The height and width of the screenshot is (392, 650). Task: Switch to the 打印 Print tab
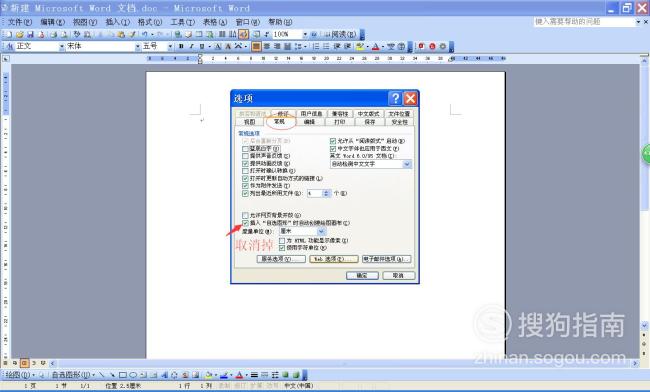click(340, 122)
